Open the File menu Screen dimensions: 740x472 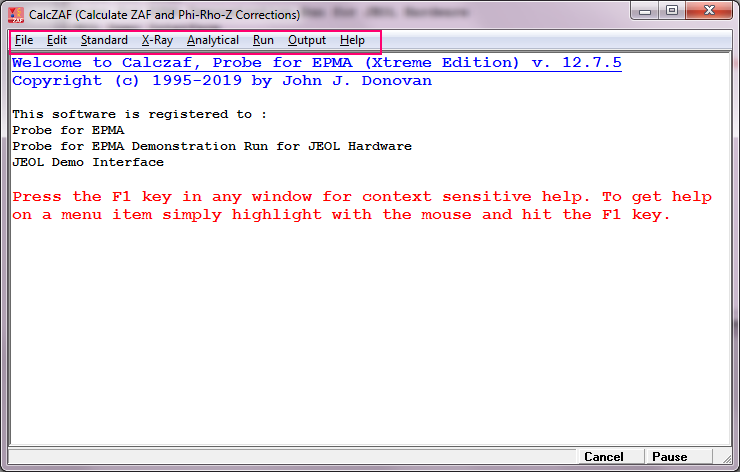tap(24, 40)
